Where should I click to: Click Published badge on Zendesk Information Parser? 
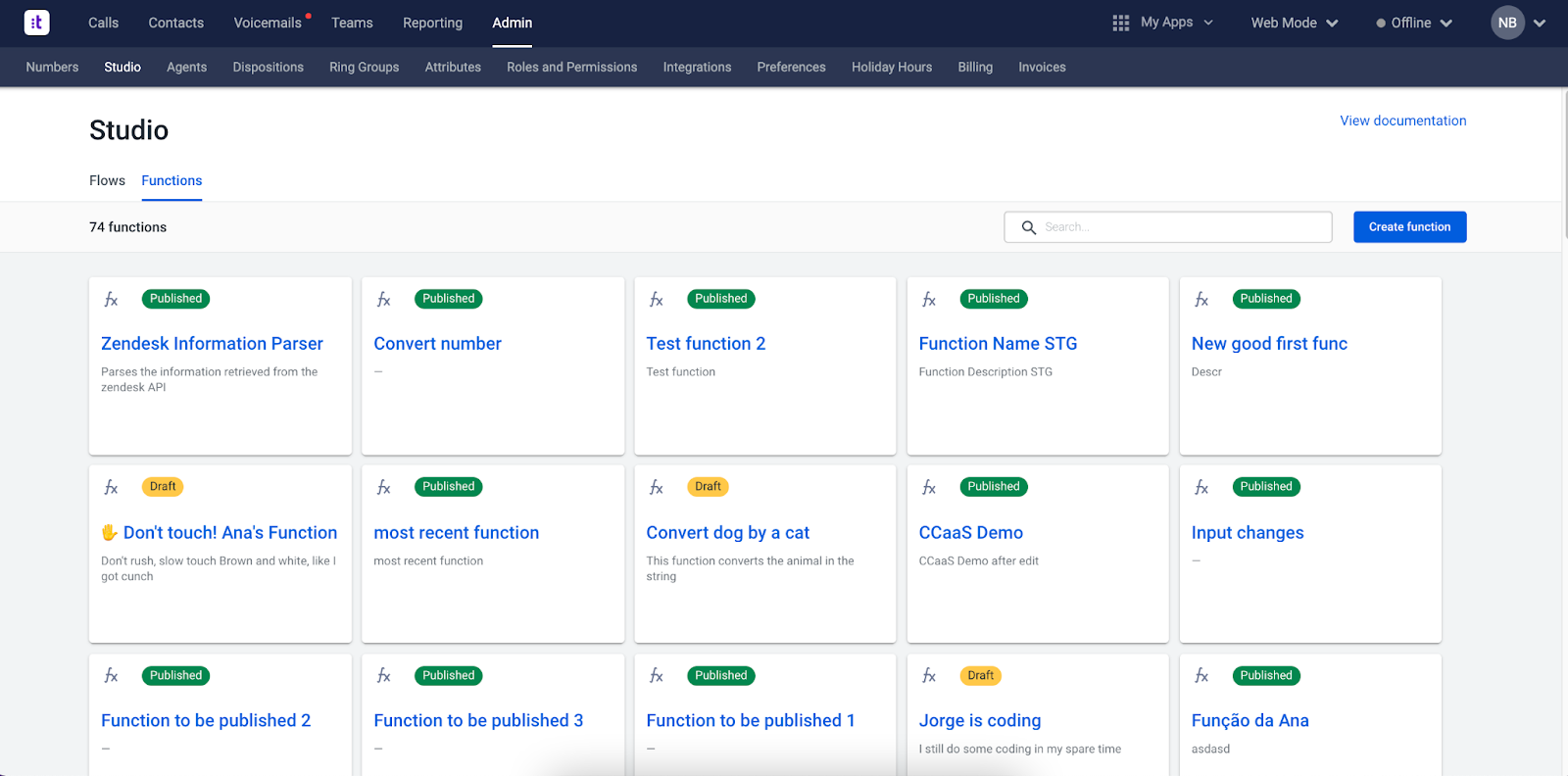point(175,299)
